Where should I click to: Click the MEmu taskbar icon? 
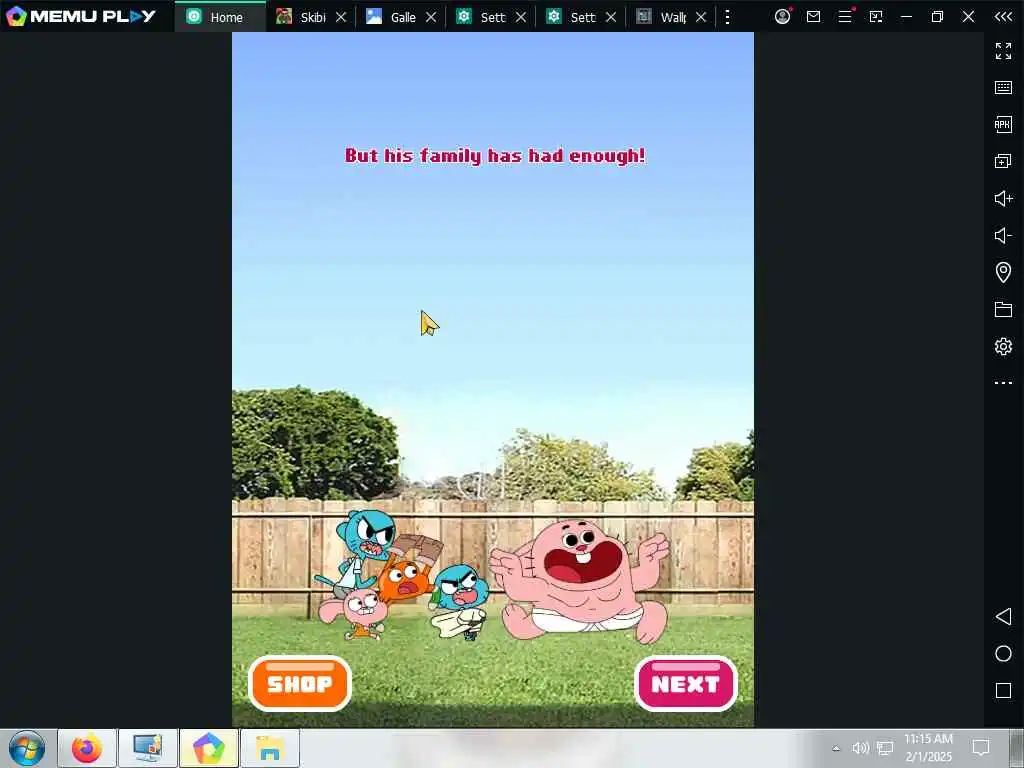click(208, 748)
